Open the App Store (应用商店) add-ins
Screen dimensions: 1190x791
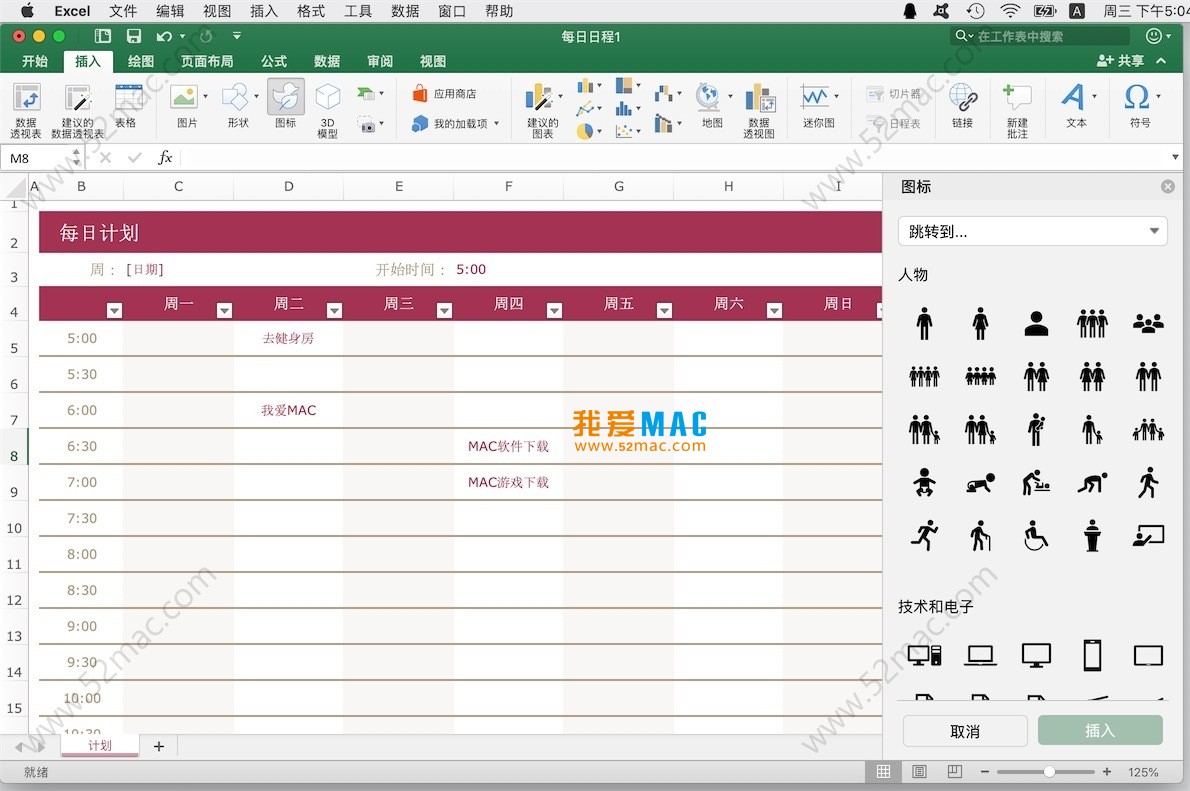[x=445, y=93]
